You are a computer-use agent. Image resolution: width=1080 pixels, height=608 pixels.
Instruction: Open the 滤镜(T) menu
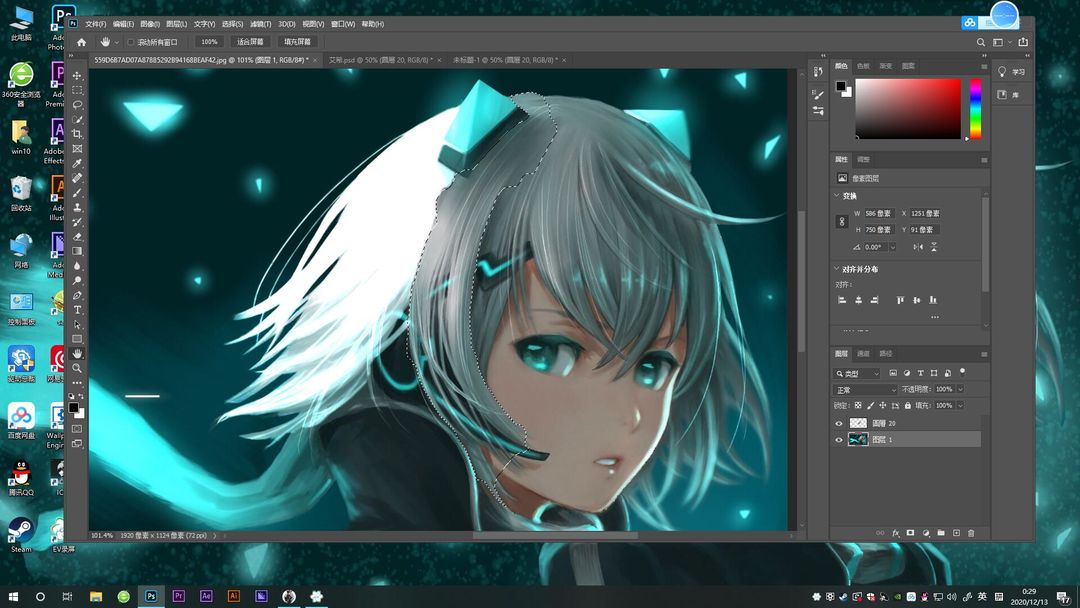point(260,24)
